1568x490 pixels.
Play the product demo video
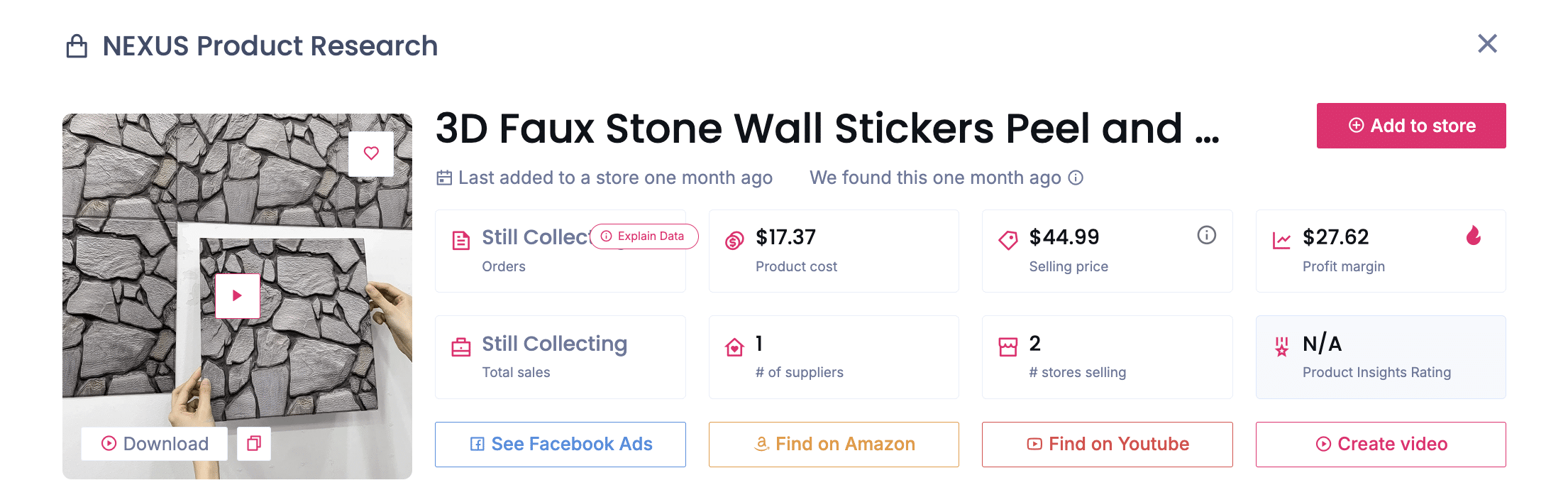point(238,295)
